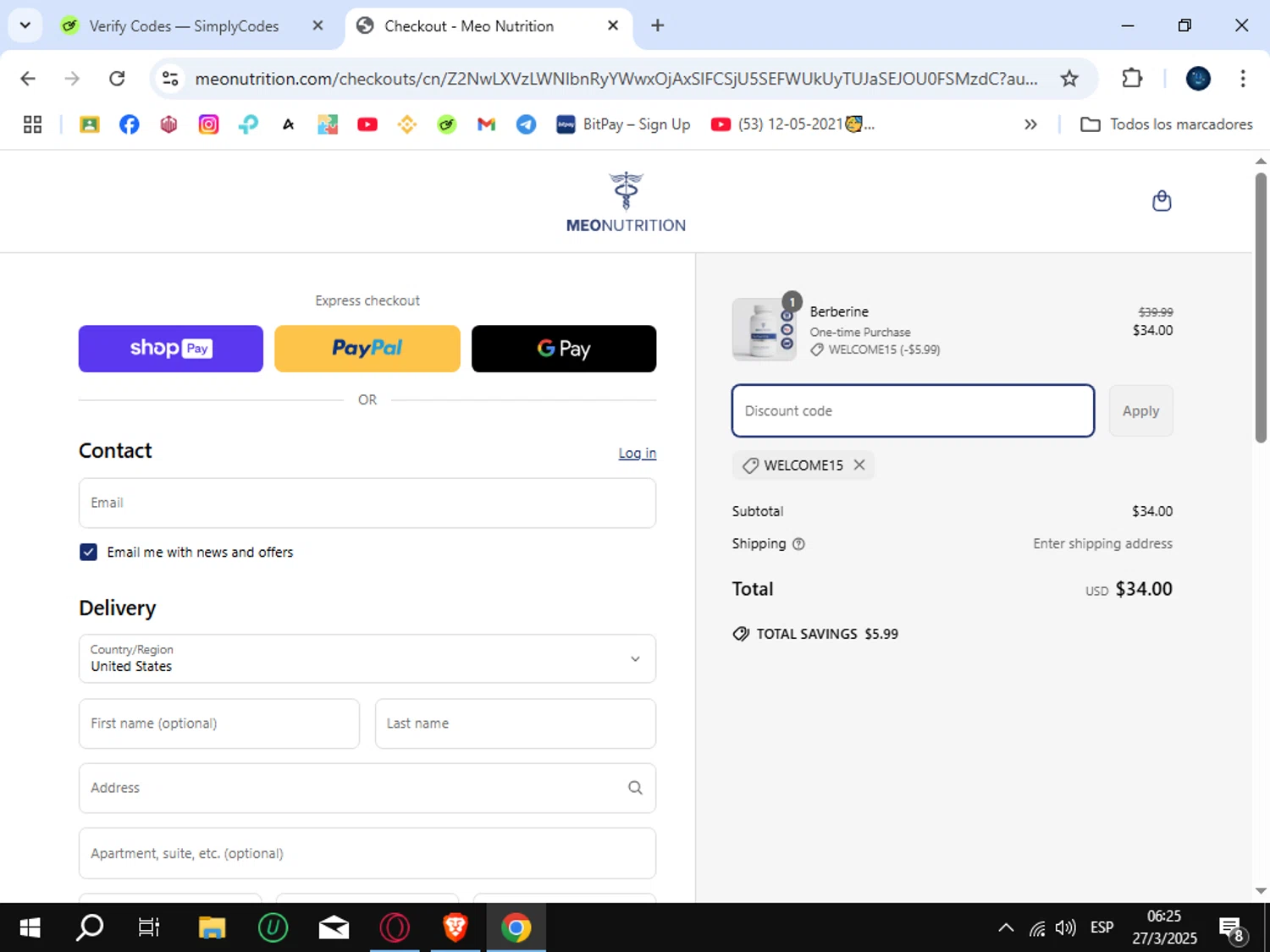1270x952 pixels.
Task: Open the Todos los marcadores folder
Action: click(x=1167, y=124)
